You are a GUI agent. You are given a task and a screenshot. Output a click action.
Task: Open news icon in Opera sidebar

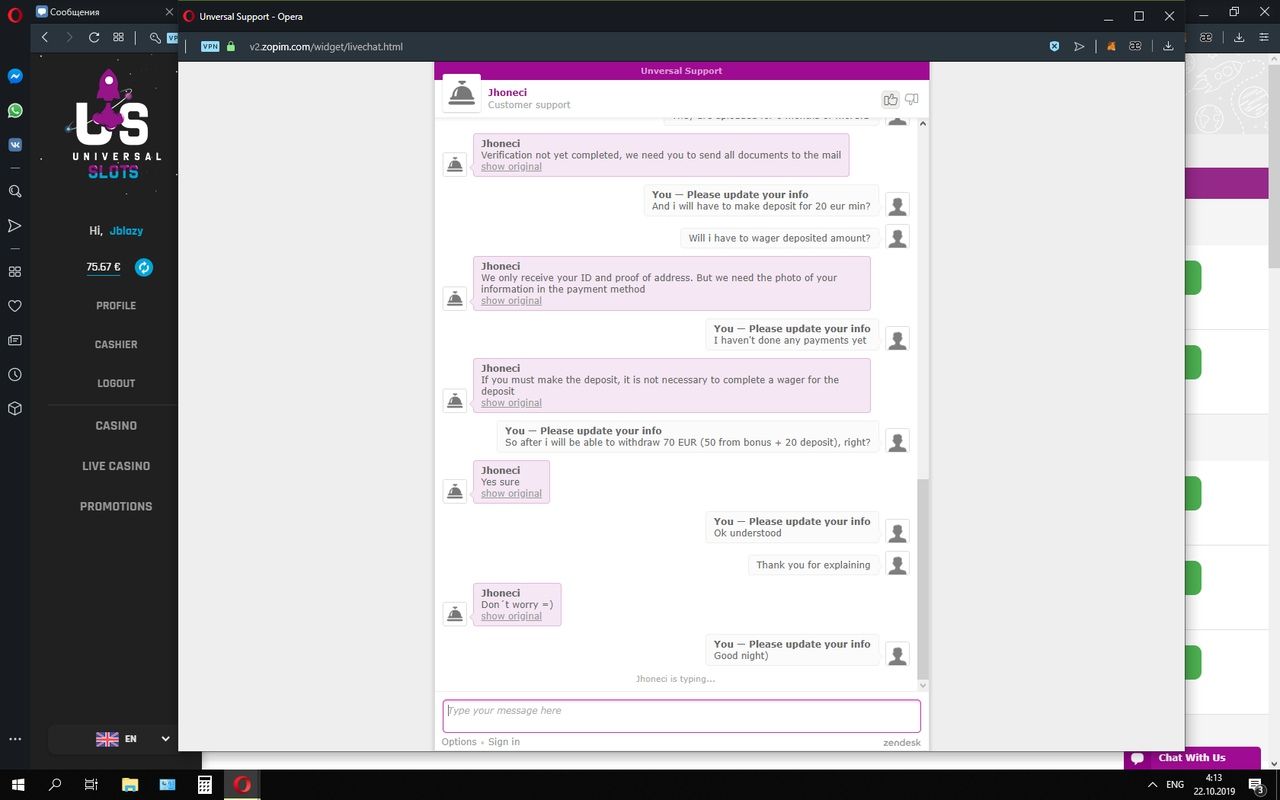[15, 340]
